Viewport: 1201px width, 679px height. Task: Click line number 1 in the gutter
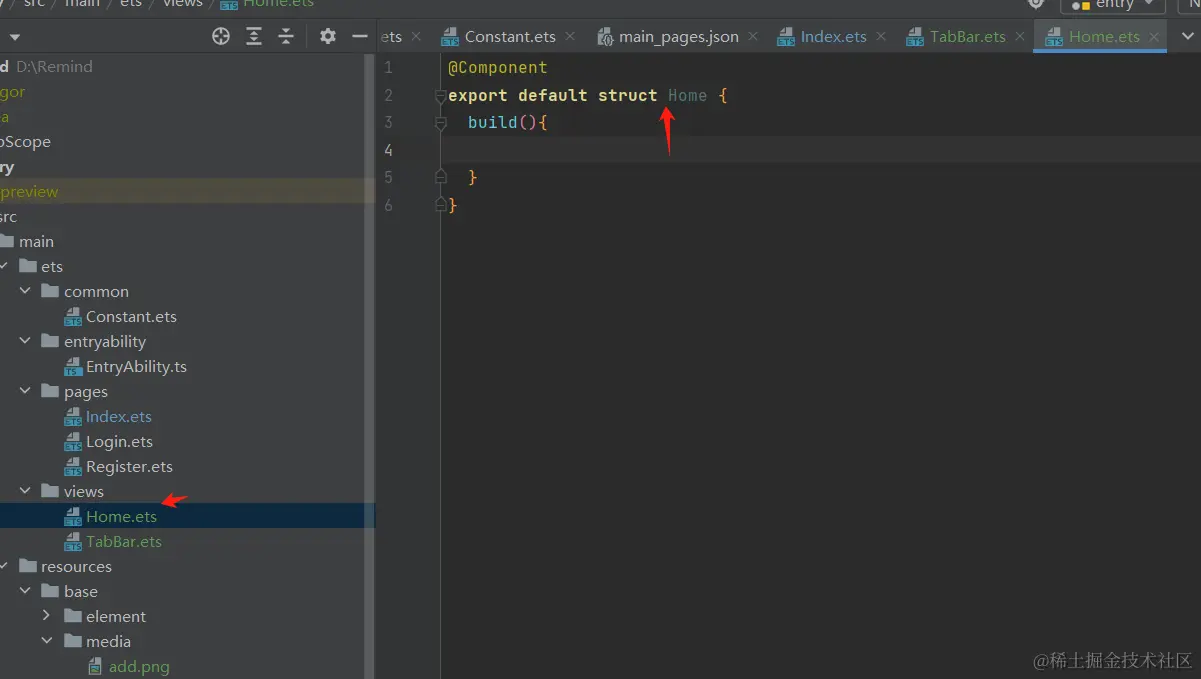click(388, 68)
